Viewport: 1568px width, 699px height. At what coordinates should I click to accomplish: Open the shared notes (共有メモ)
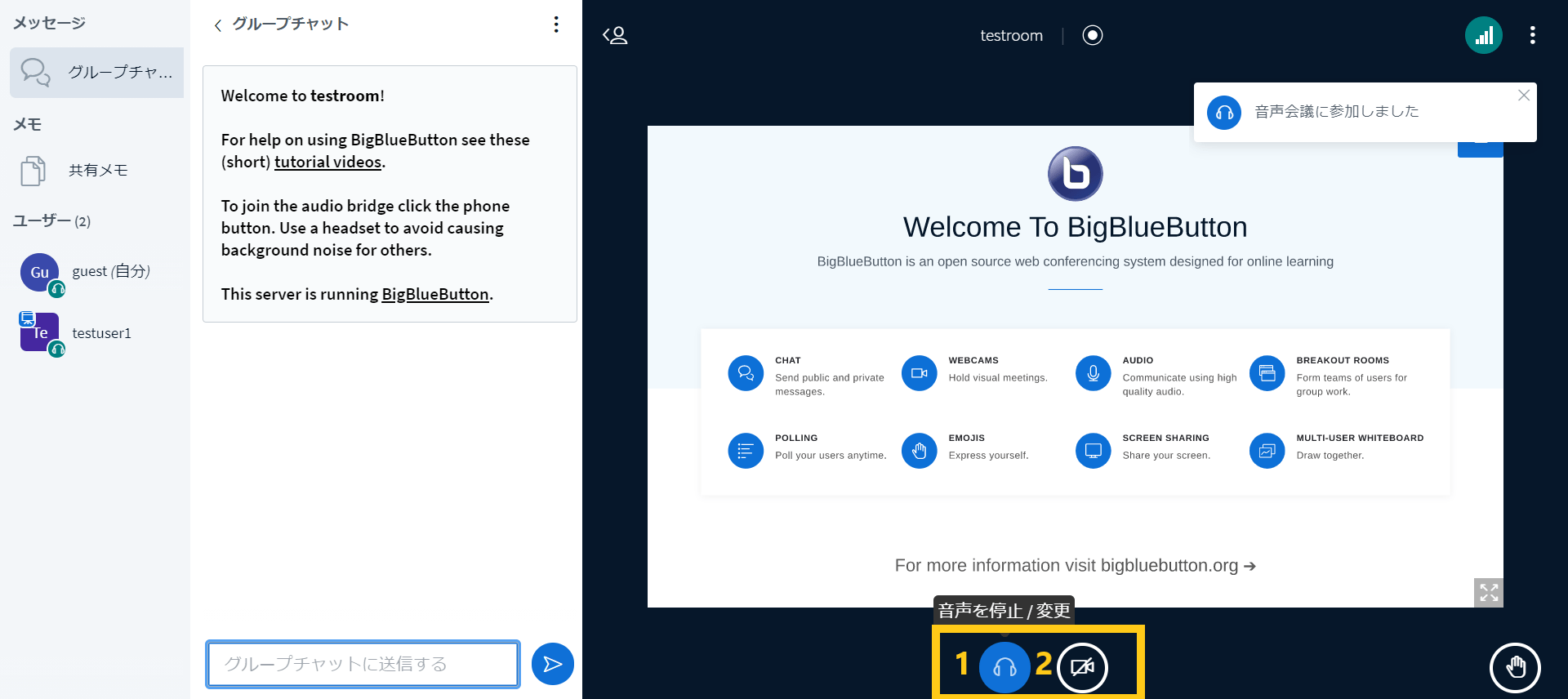coord(96,171)
